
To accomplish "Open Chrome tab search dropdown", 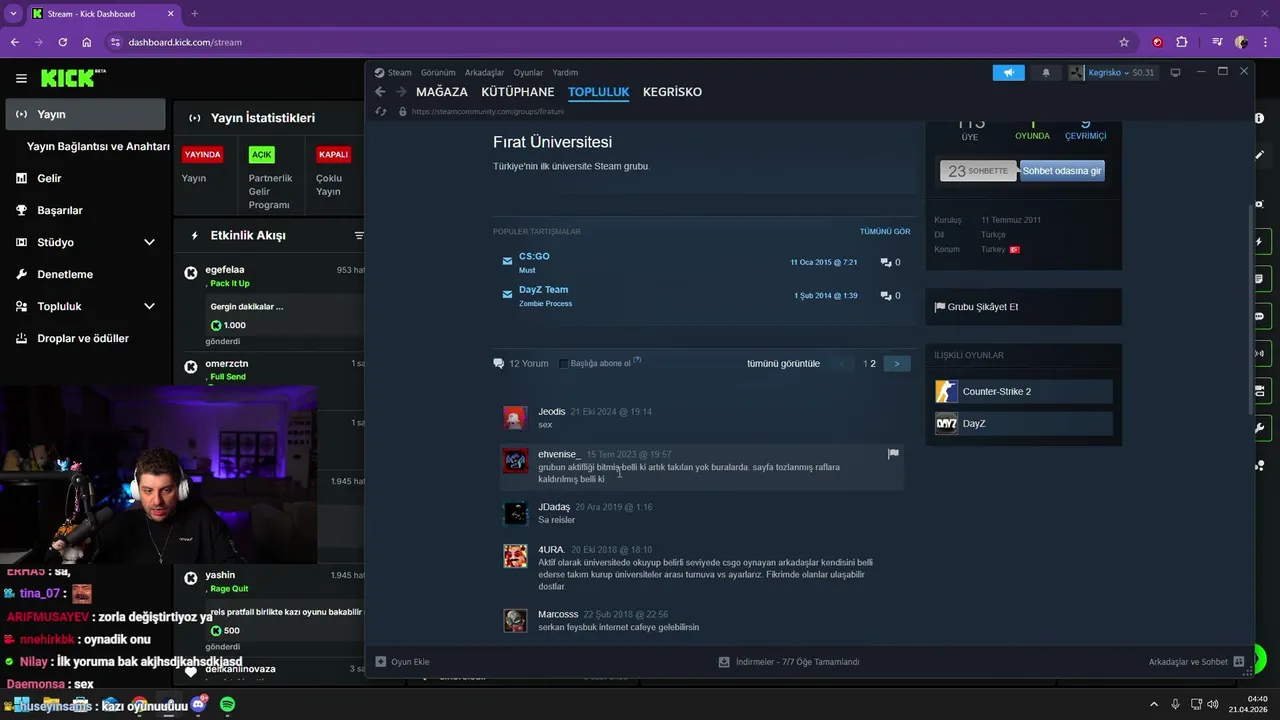I will pos(13,14).
